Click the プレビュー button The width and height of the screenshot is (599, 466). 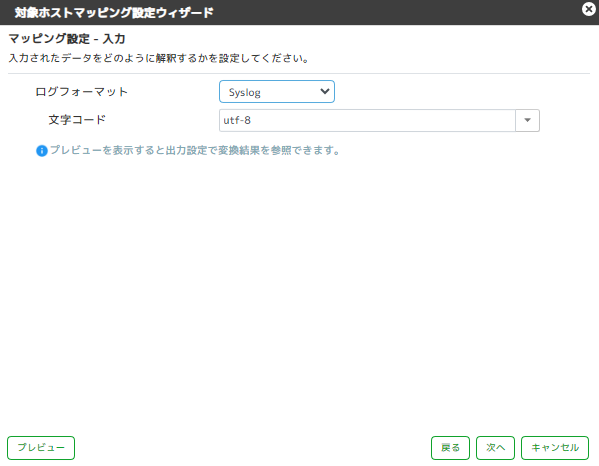pyautogui.click(x=41, y=448)
